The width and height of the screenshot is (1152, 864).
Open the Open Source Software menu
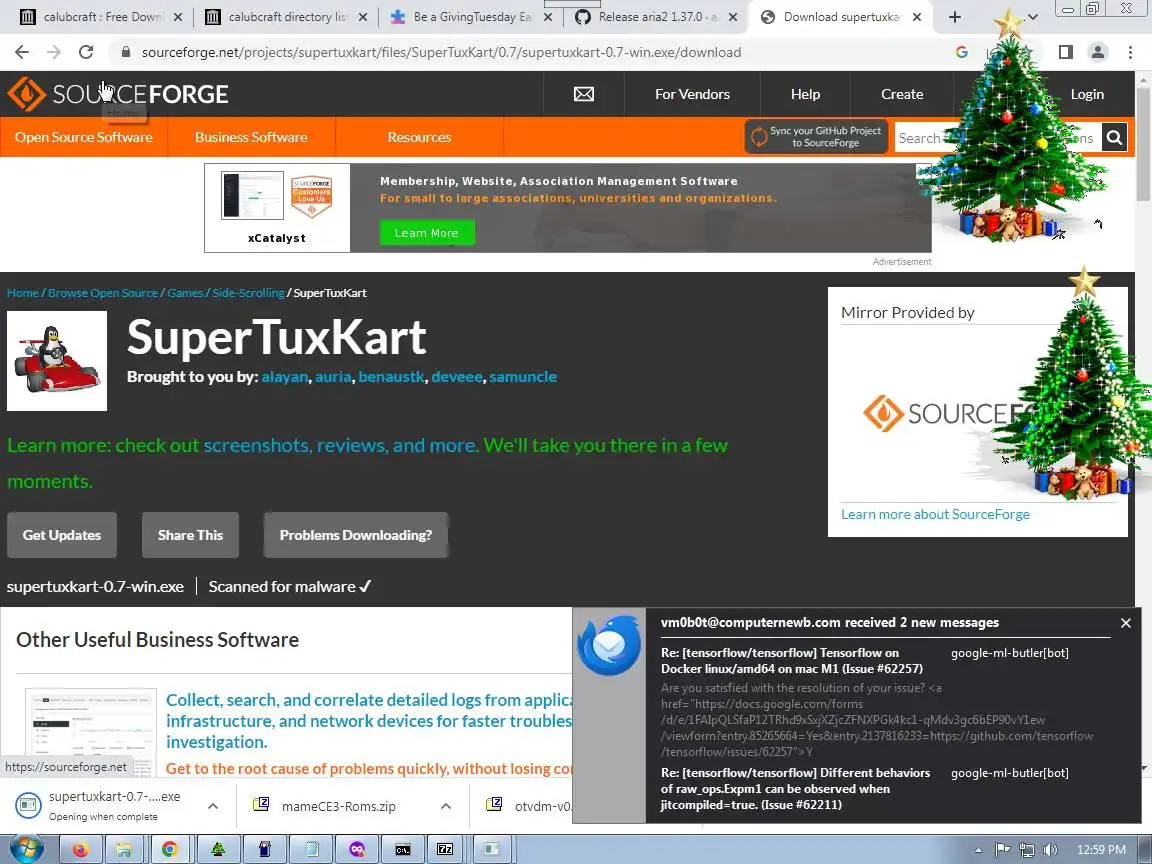84,137
